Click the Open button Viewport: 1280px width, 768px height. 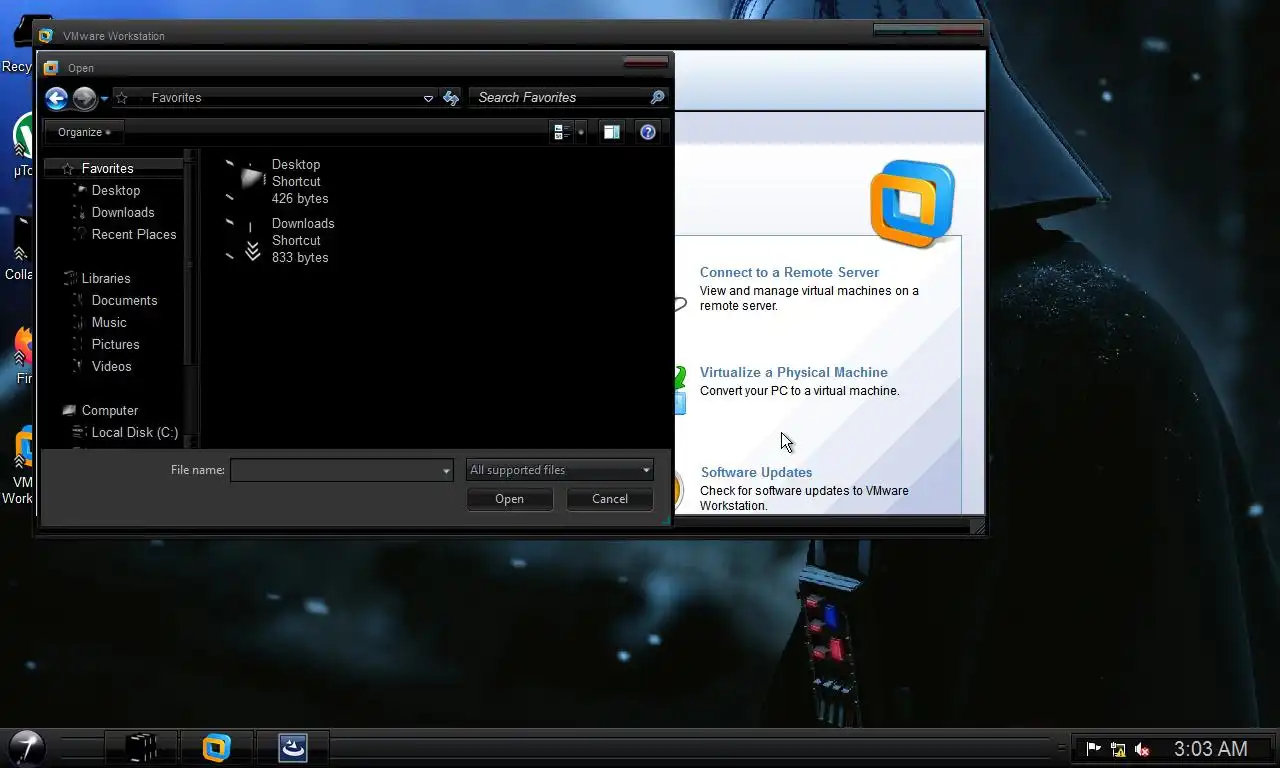[x=509, y=498]
